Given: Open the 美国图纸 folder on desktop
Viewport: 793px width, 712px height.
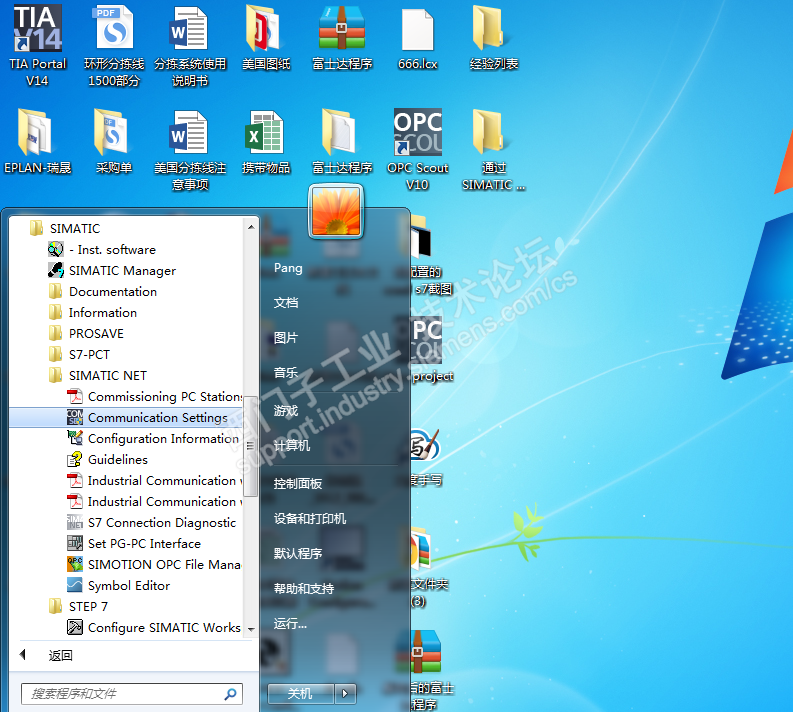Looking at the screenshot, I should coord(266,38).
